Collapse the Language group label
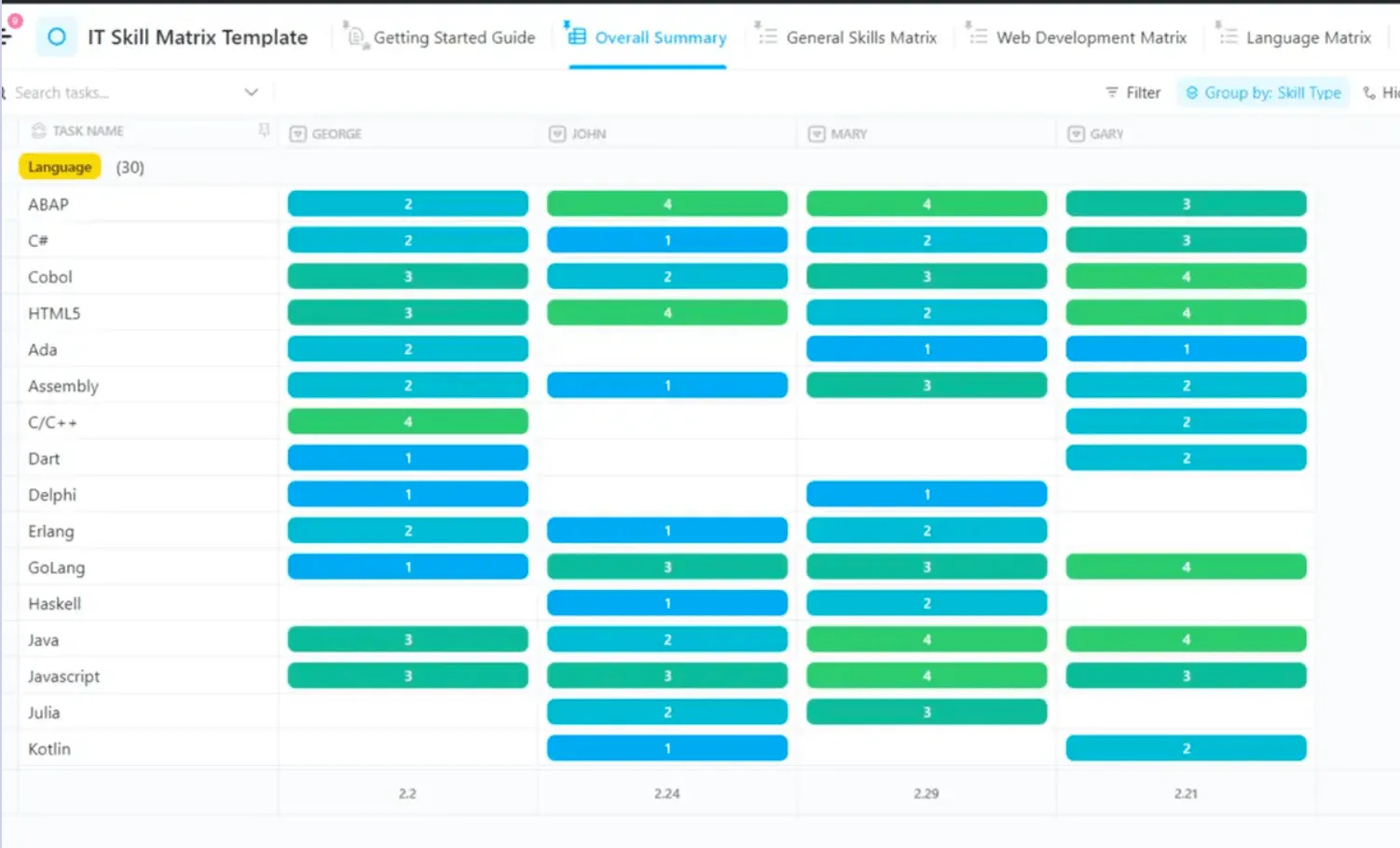The height and width of the screenshot is (848, 1400). [x=60, y=167]
